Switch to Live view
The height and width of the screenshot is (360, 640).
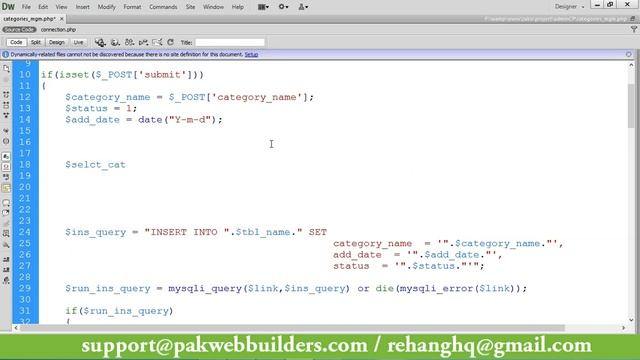point(78,42)
